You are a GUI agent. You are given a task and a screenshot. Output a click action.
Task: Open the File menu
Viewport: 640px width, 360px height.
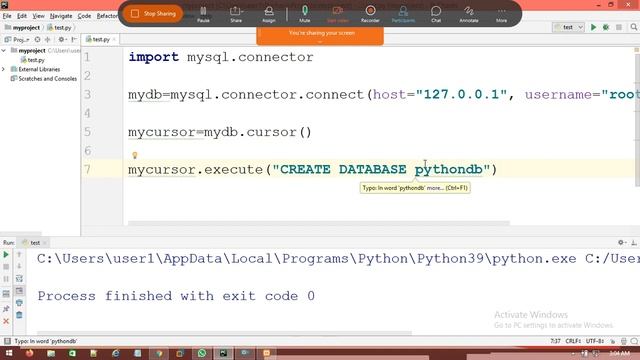point(7,16)
